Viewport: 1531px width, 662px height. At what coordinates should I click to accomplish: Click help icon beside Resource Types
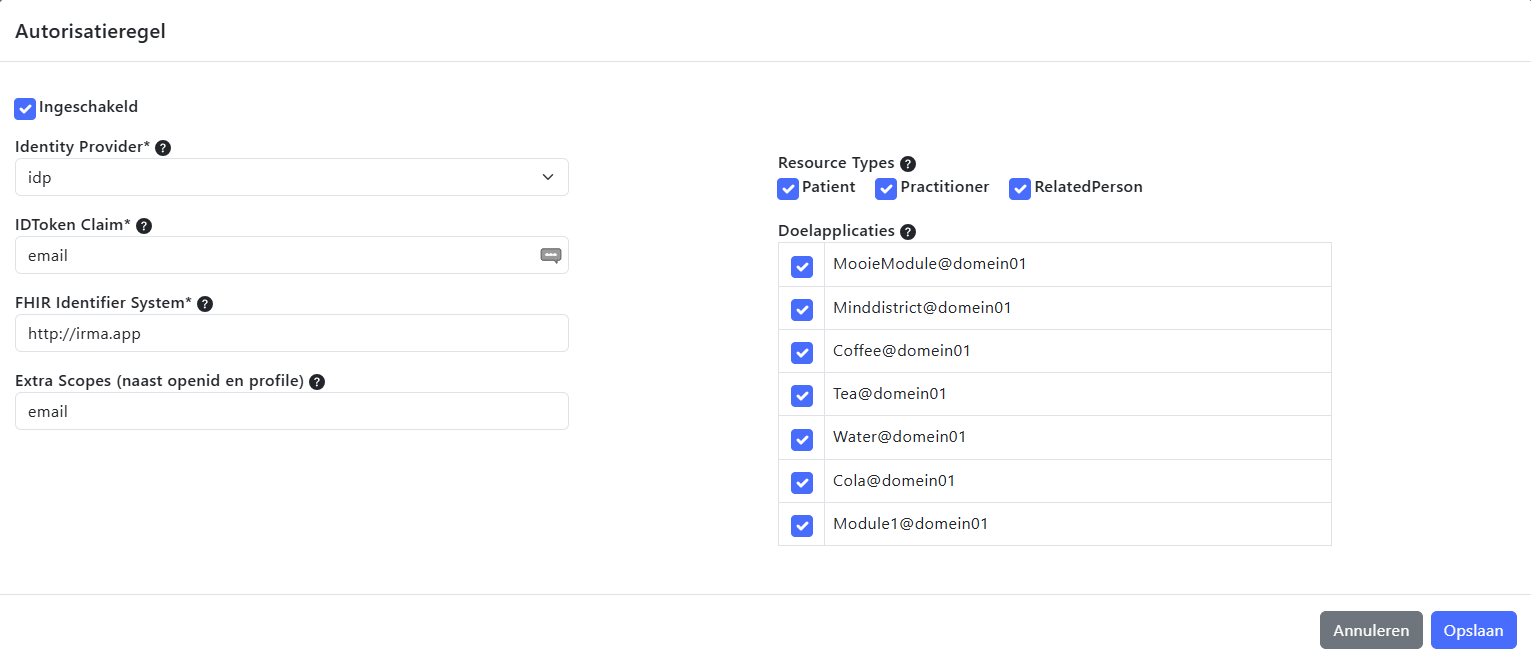pyautogui.click(x=908, y=164)
